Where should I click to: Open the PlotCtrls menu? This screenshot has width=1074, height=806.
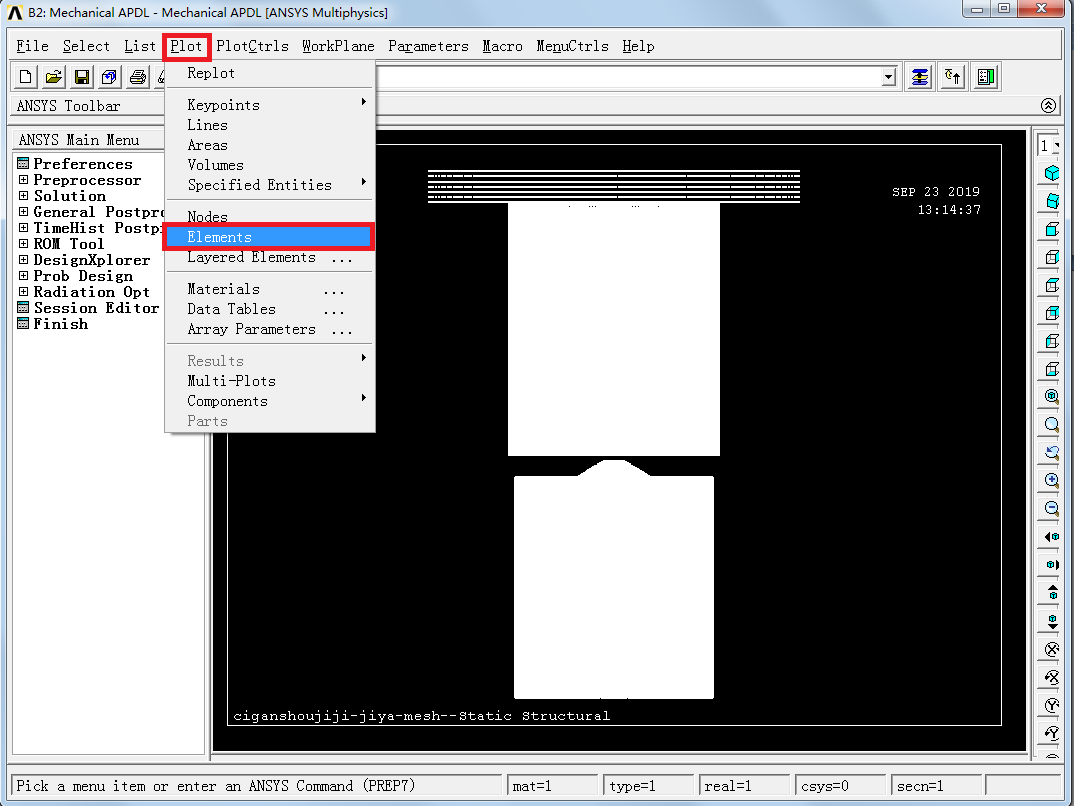pyautogui.click(x=252, y=46)
